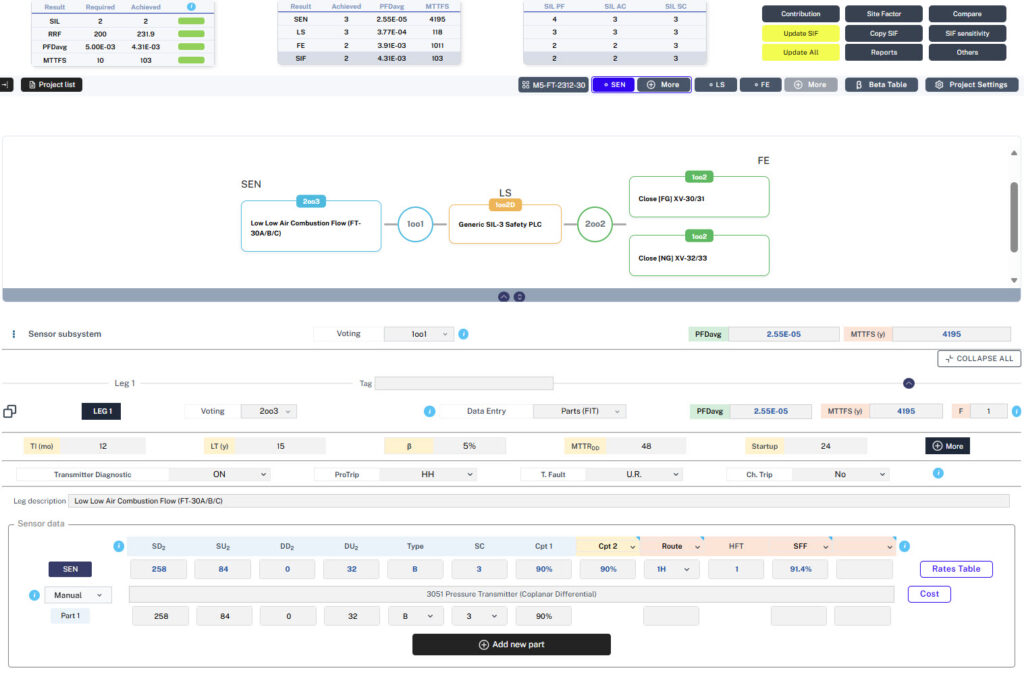Click the copy leg icon beside LEG 1
The width and height of the screenshot is (1024, 683).
click(x=9, y=411)
